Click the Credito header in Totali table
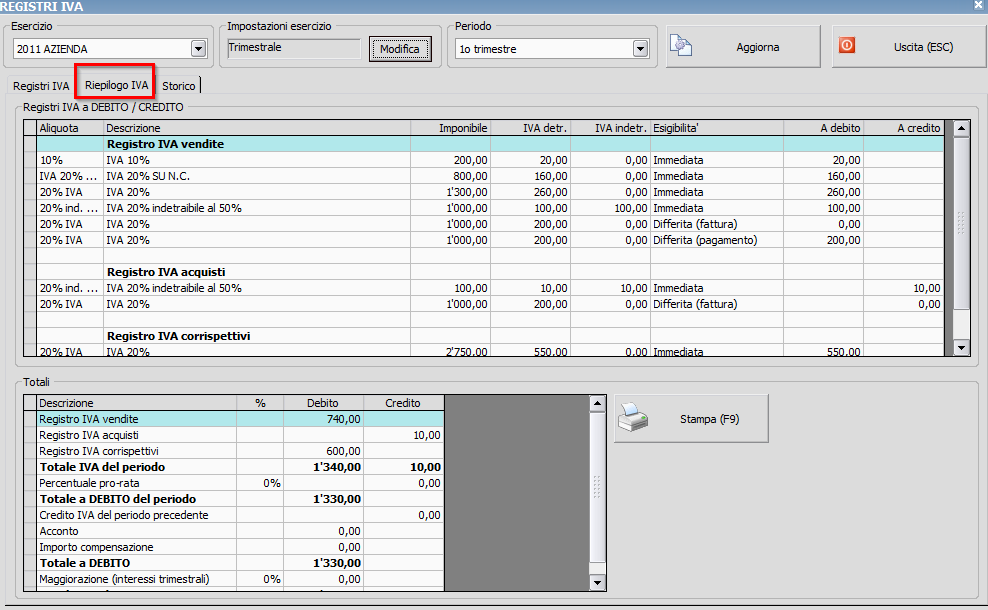The width and height of the screenshot is (988, 610). pyautogui.click(x=404, y=403)
